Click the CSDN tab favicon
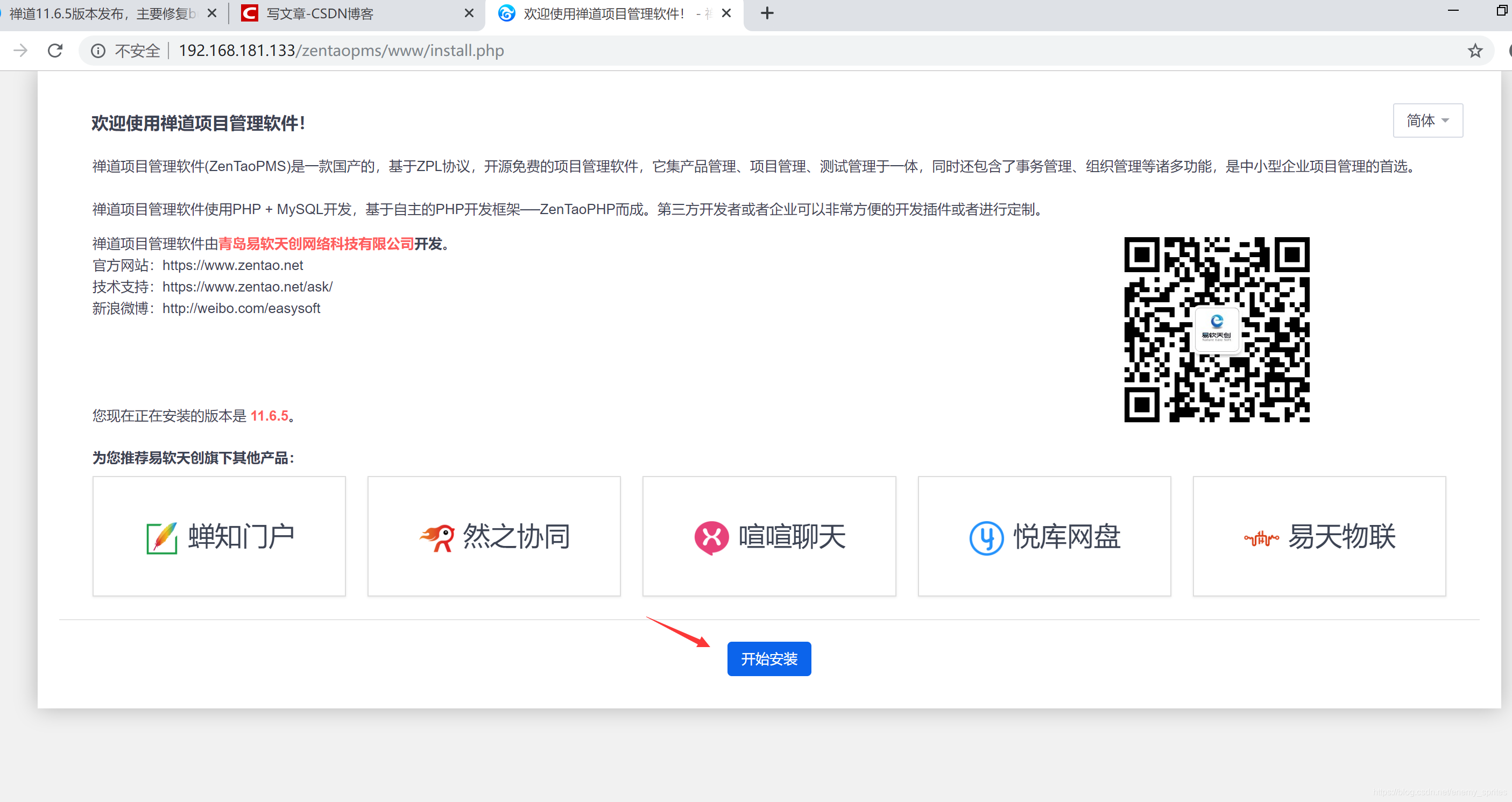Image resolution: width=1512 pixels, height=802 pixels. (x=250, y=13)
